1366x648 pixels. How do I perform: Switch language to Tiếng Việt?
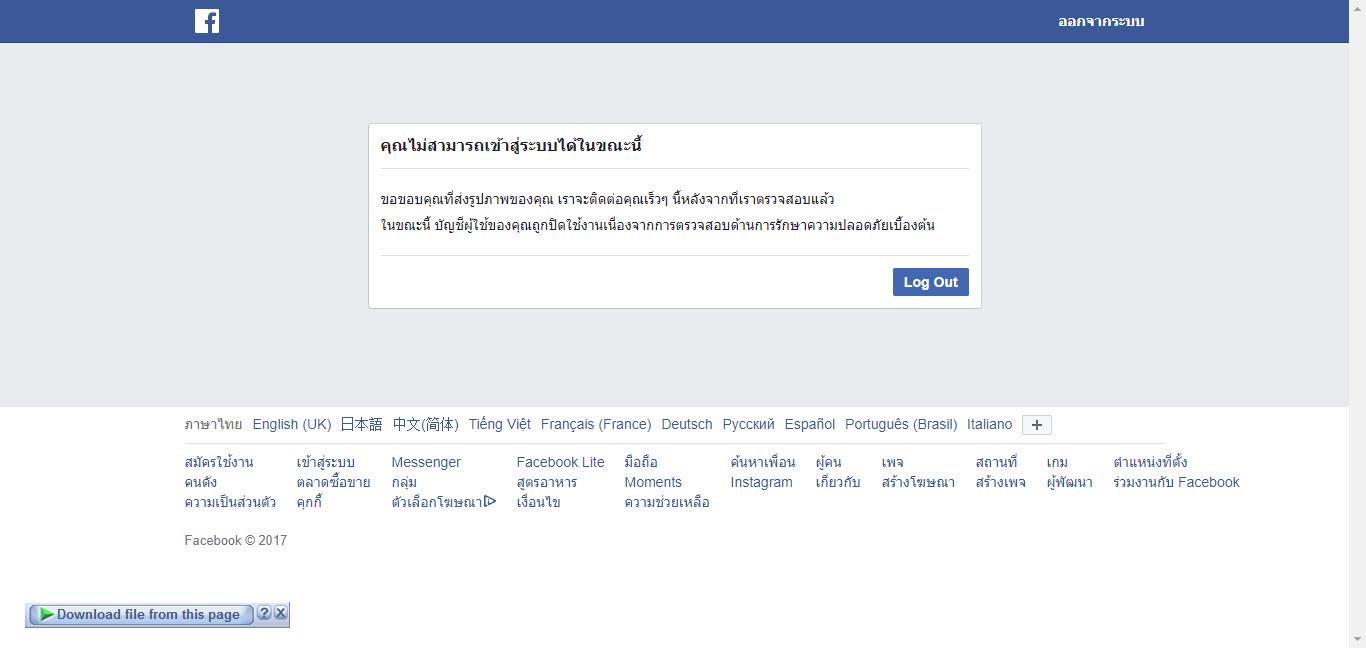(500, 424)
